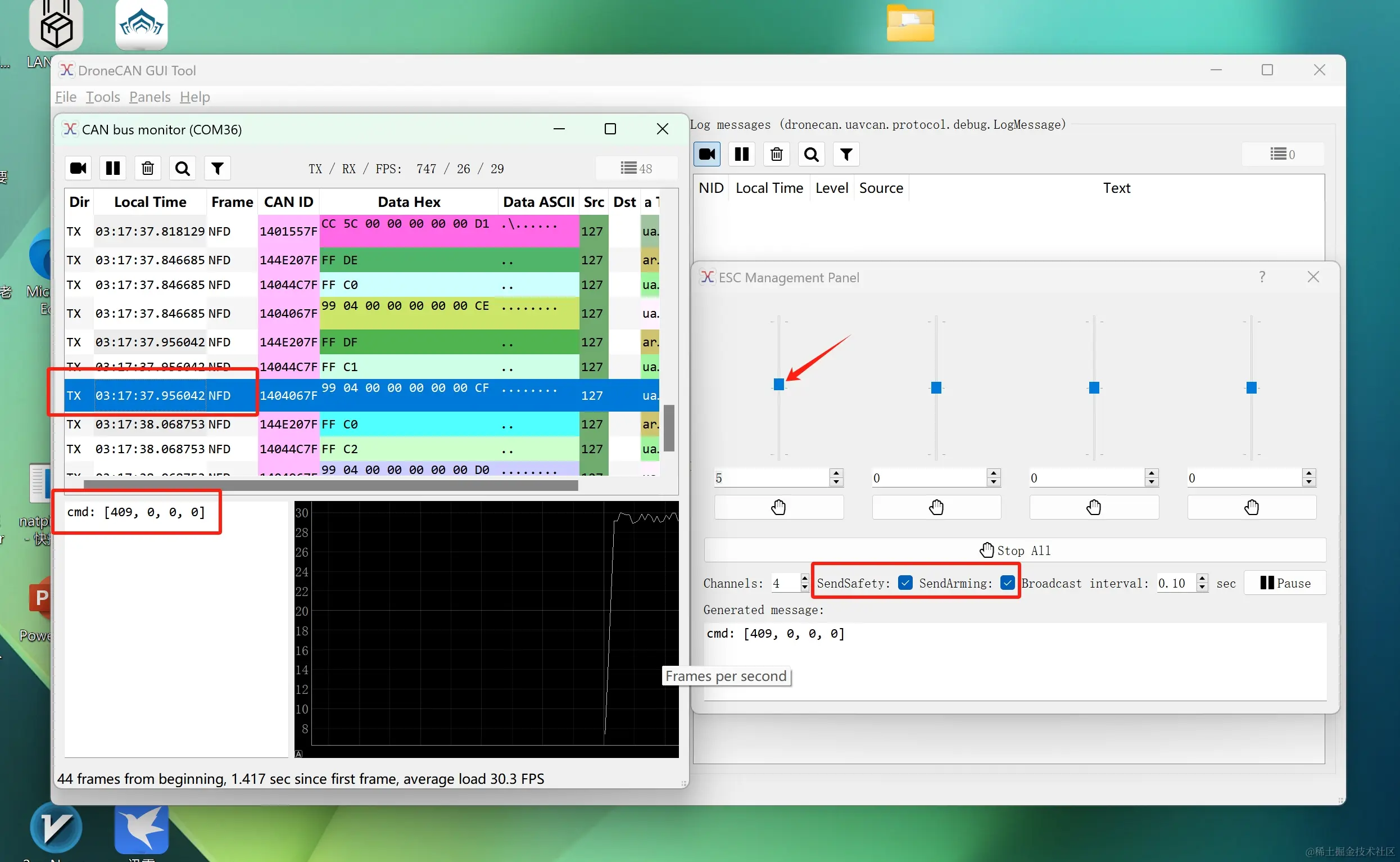The width and height of the screenshot is (1400, 862).
Task: Open the log messages filter funnel
Action: (846, 154)
